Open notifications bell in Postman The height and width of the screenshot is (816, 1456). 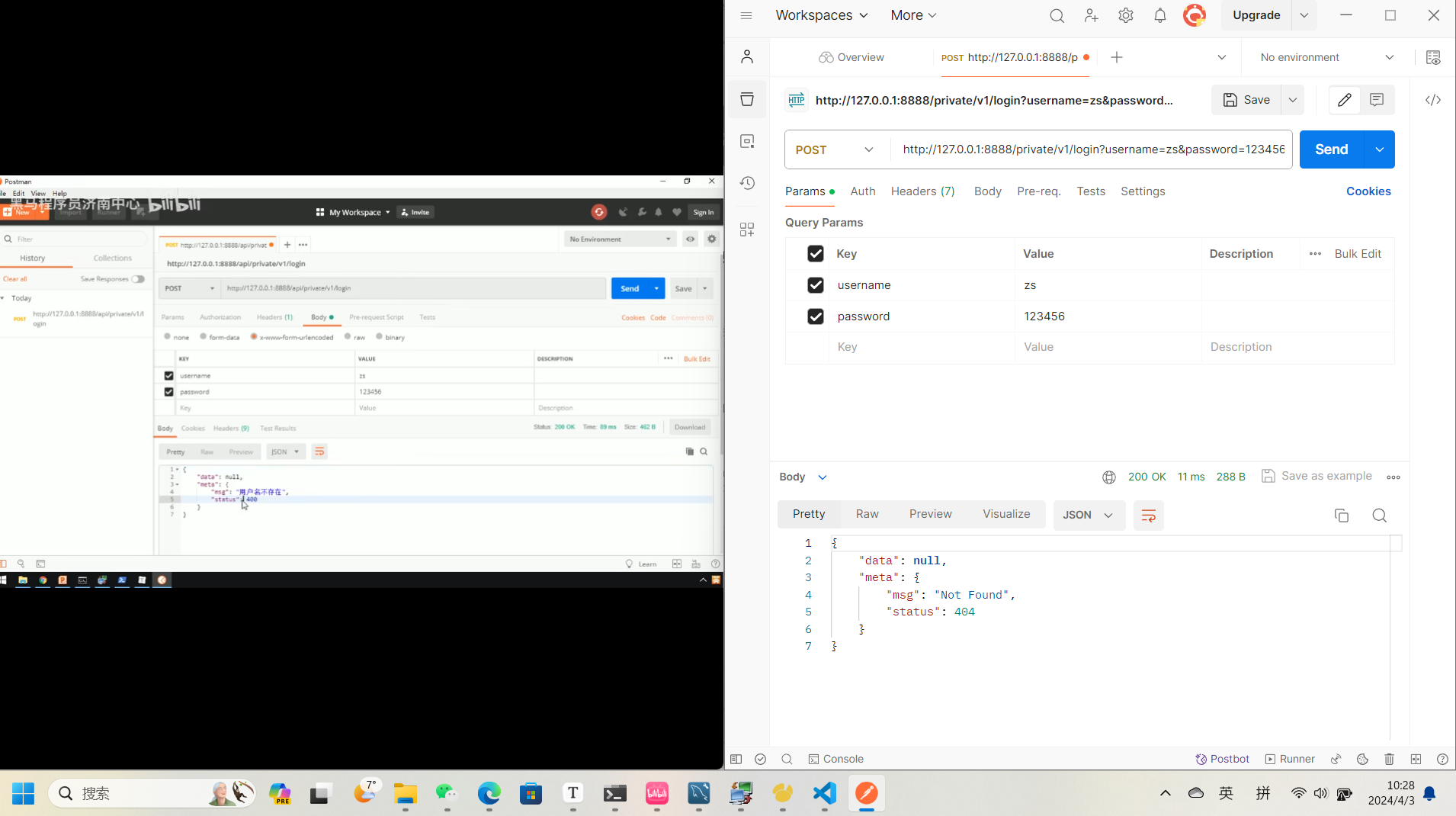click(x=1160, y=15)
